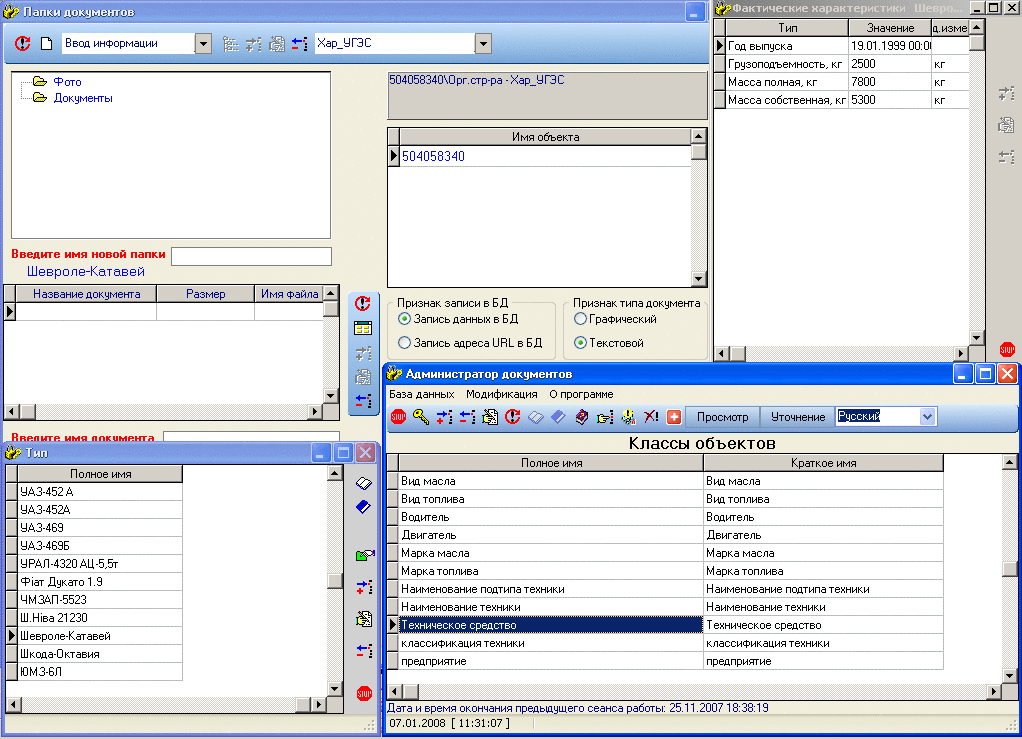This screenshot has height=739, width=1022.
Task: Open the 'Ввод информации' dropdown
Action: coord(203,44)
